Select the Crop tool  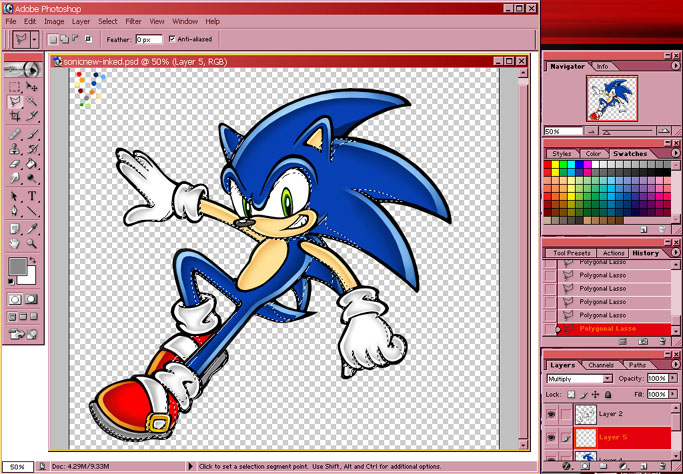click(x=15, y=116)
